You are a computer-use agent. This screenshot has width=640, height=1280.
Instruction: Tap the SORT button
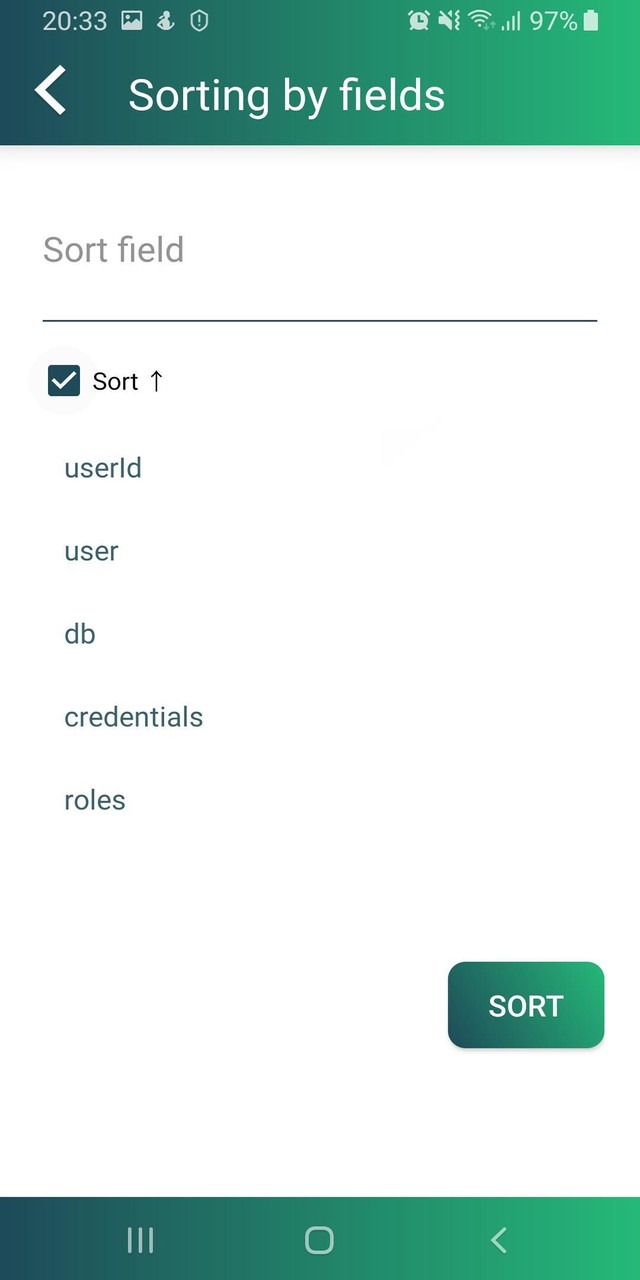[525, 1005]
